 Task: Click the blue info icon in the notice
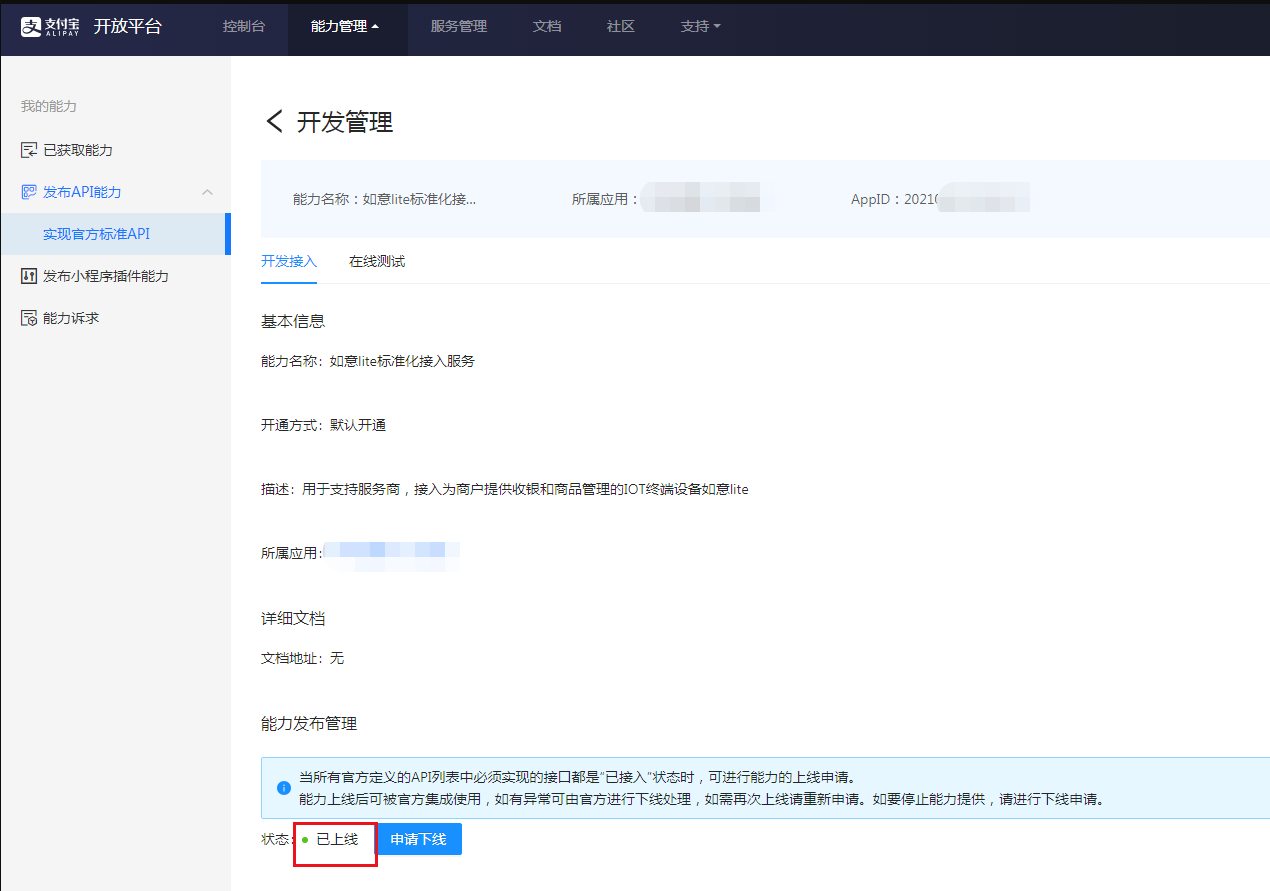click(x=283, y=788)
